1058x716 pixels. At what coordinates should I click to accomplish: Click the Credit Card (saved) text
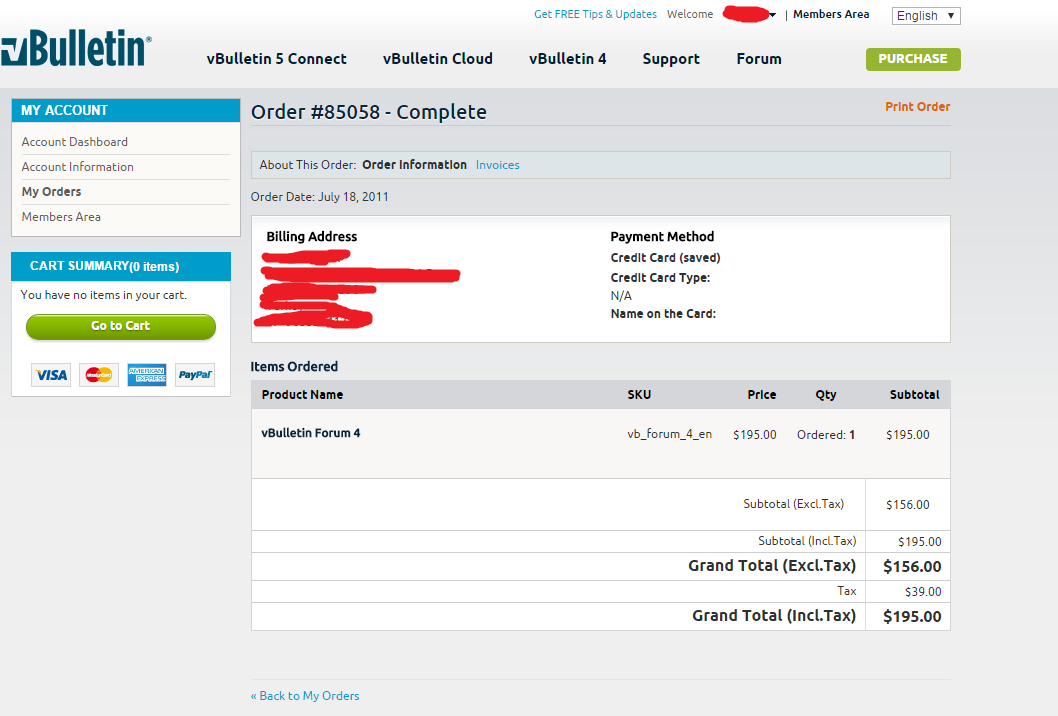pos(665,258)
